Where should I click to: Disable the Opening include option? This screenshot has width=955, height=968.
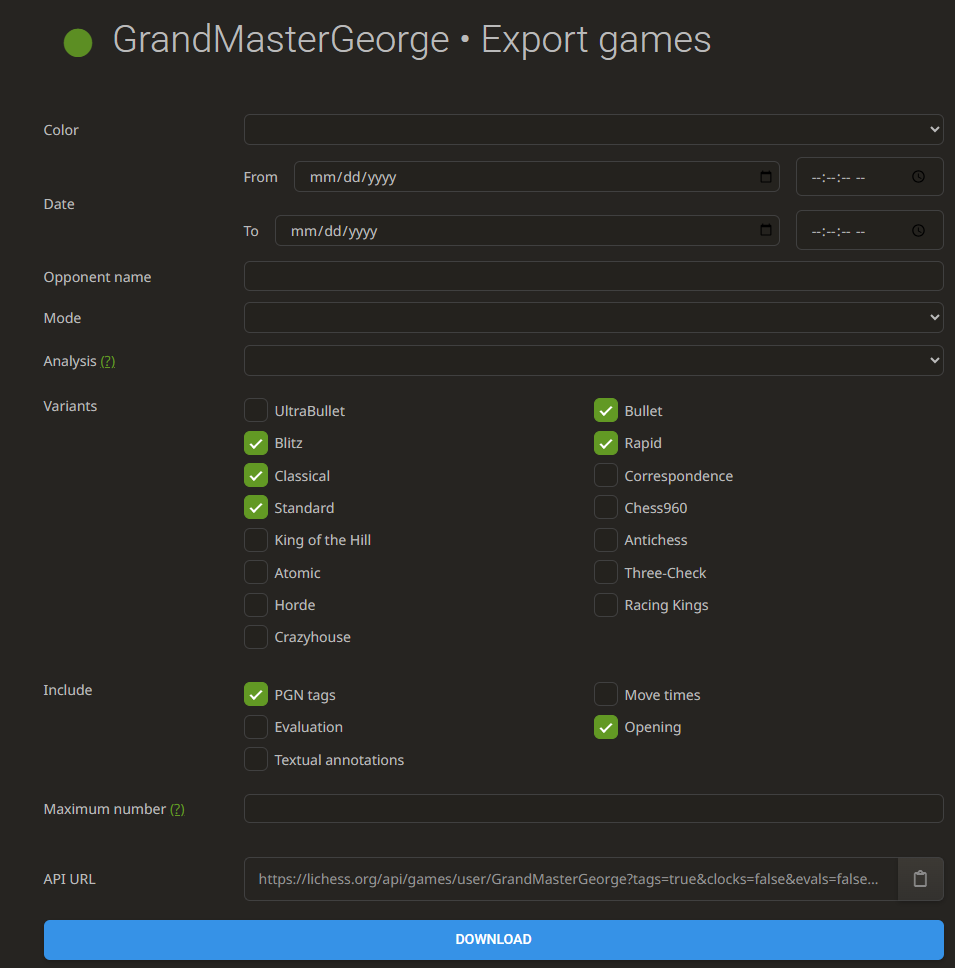pos(606,727)
